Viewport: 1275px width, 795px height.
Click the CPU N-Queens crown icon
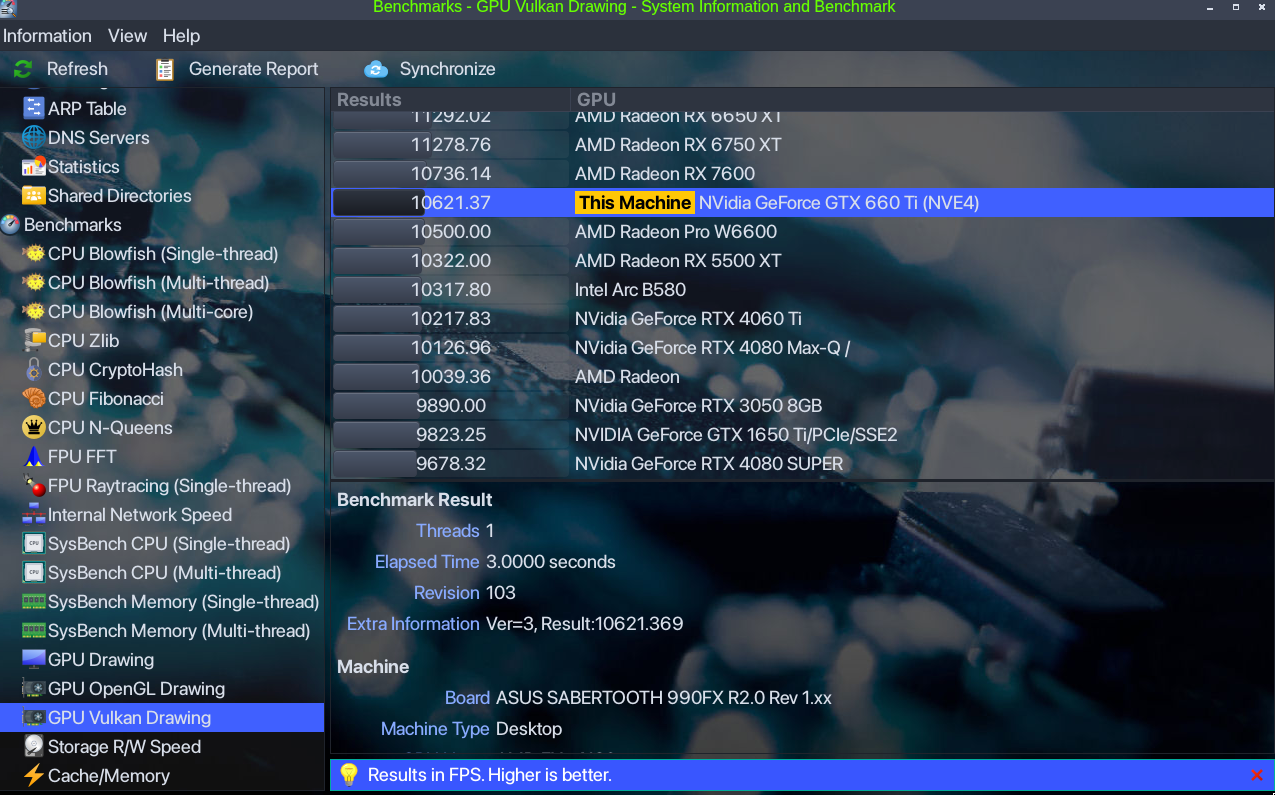pyautogui.click(x=34, y=427)
